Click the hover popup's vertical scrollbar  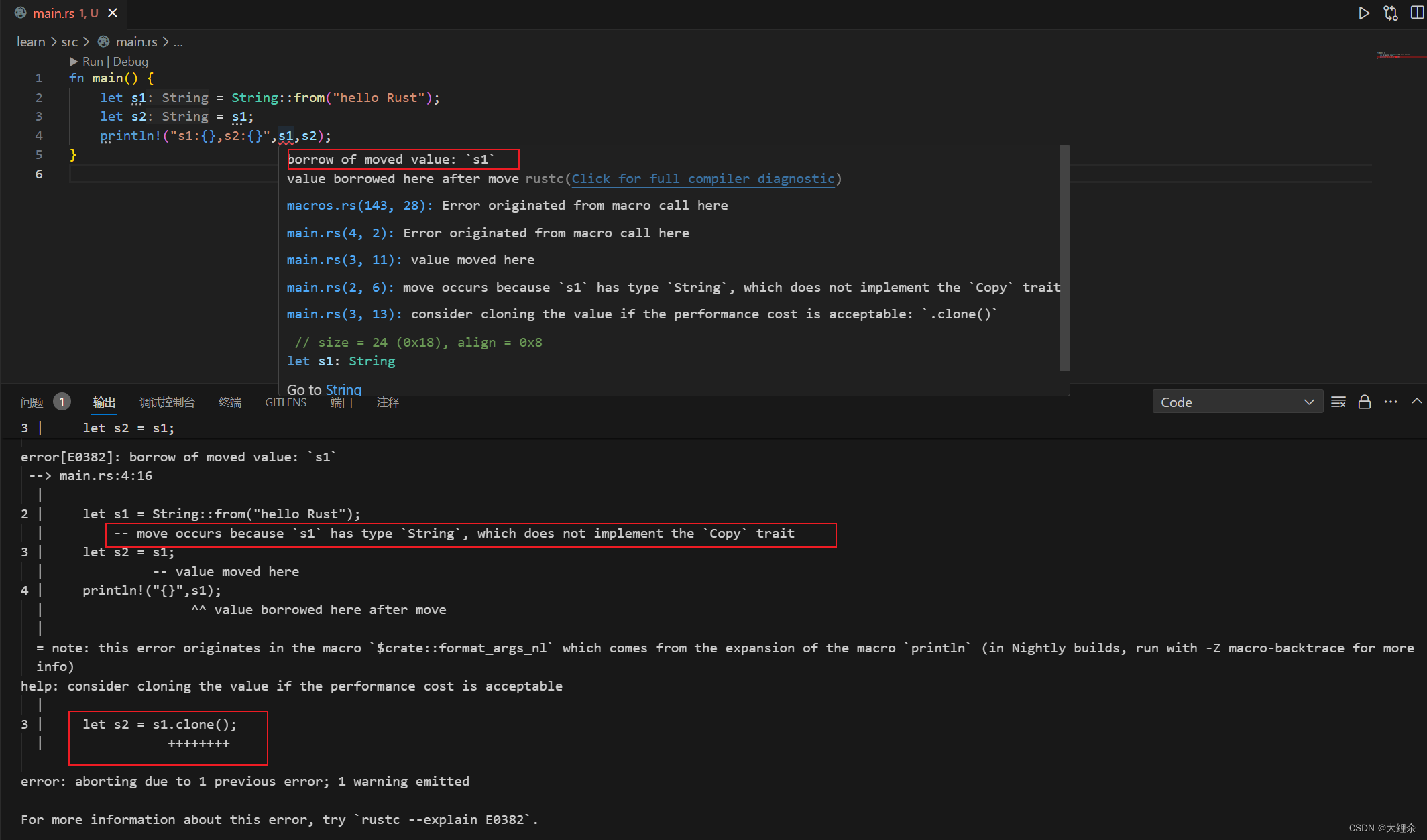[1064, 258]
